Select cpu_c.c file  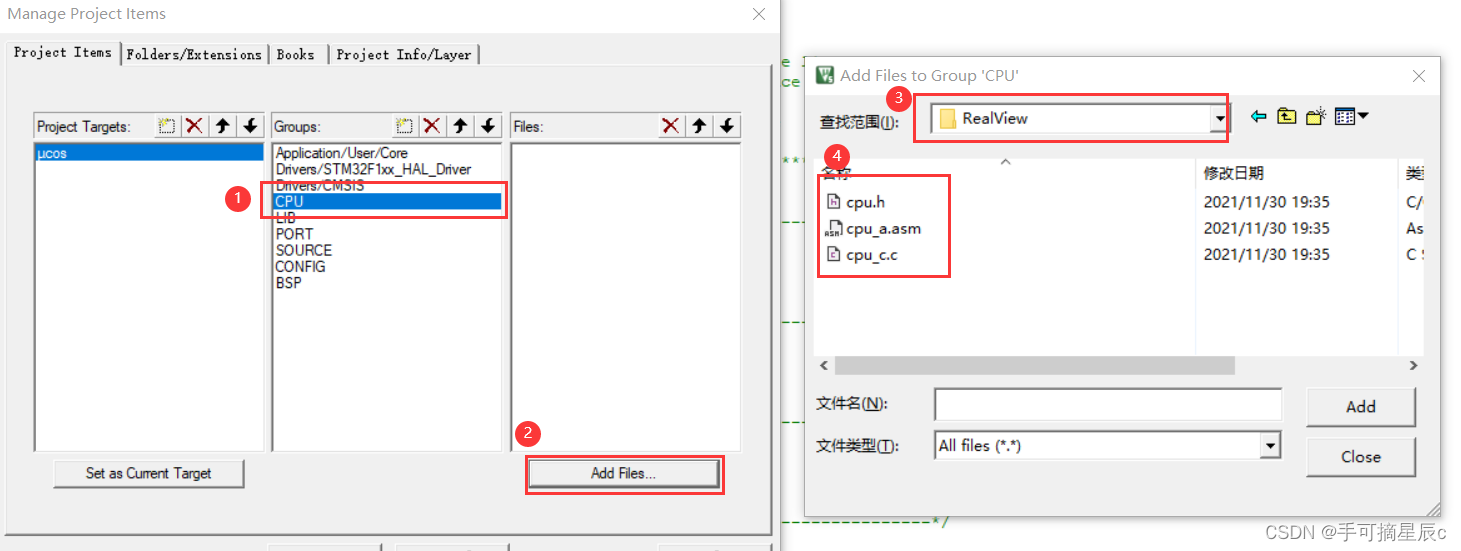pos(862,255)
